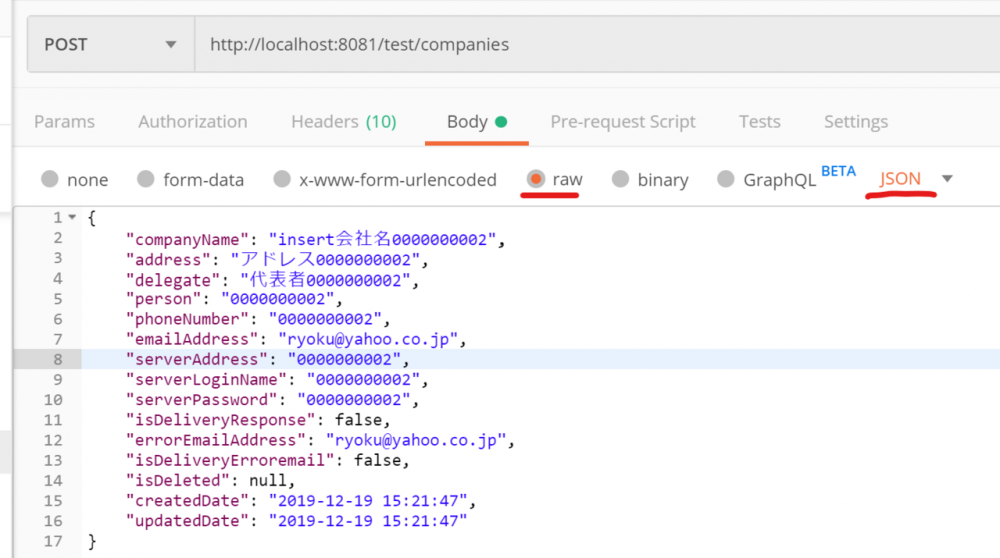
Task: Select the none body type radio
Action: click(50, 179)
